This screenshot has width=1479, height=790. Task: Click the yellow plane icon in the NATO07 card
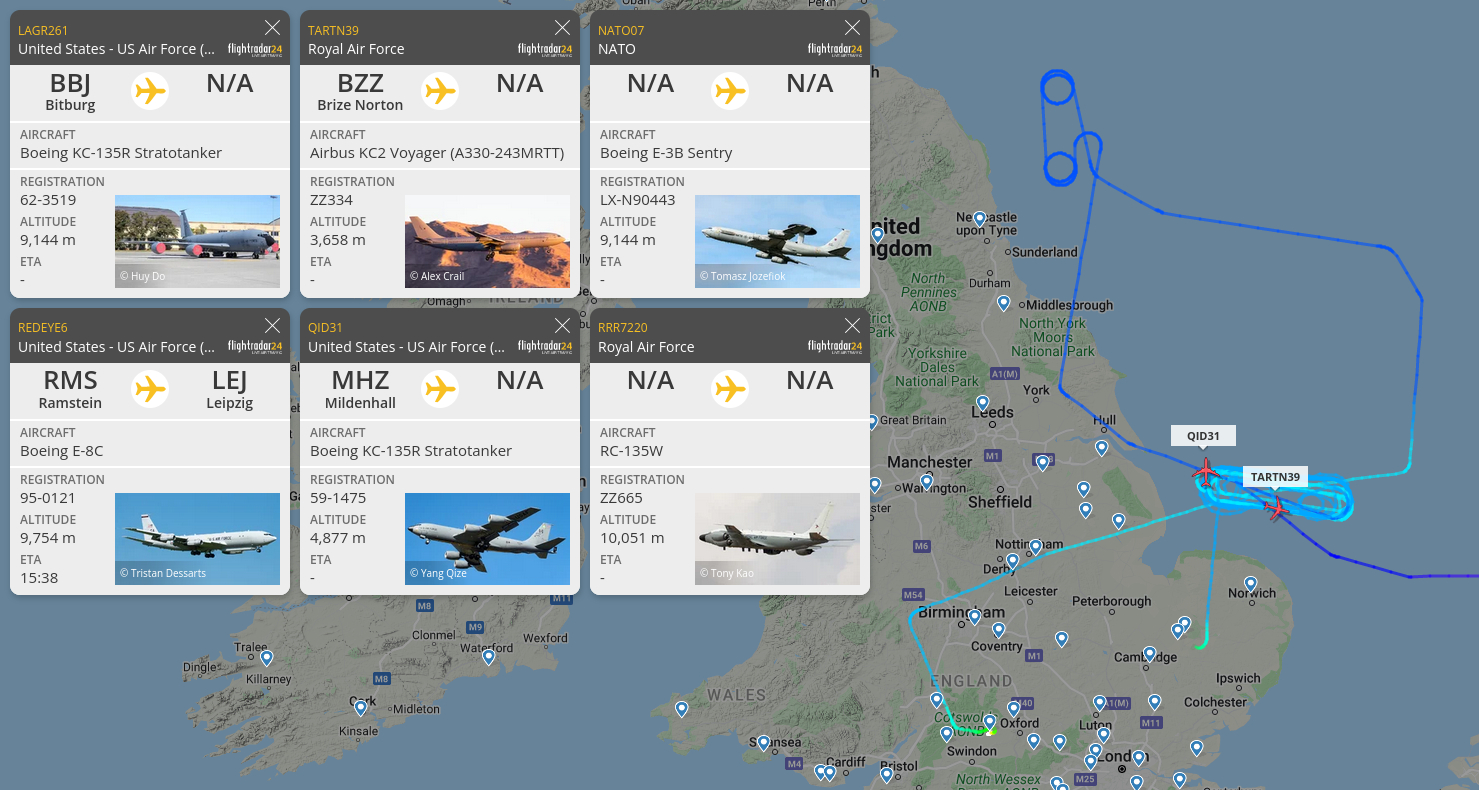(x=730, y=91)
